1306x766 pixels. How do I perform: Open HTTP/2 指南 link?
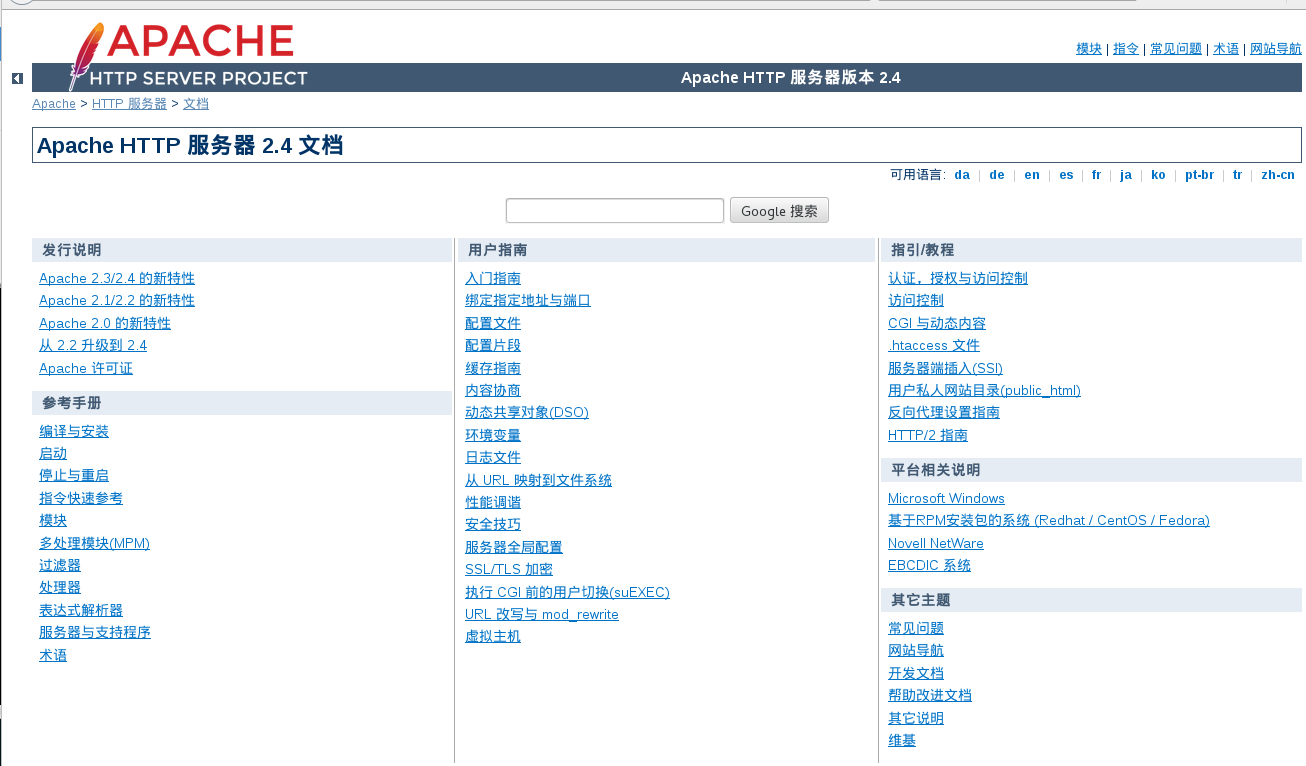click(928, 435)
